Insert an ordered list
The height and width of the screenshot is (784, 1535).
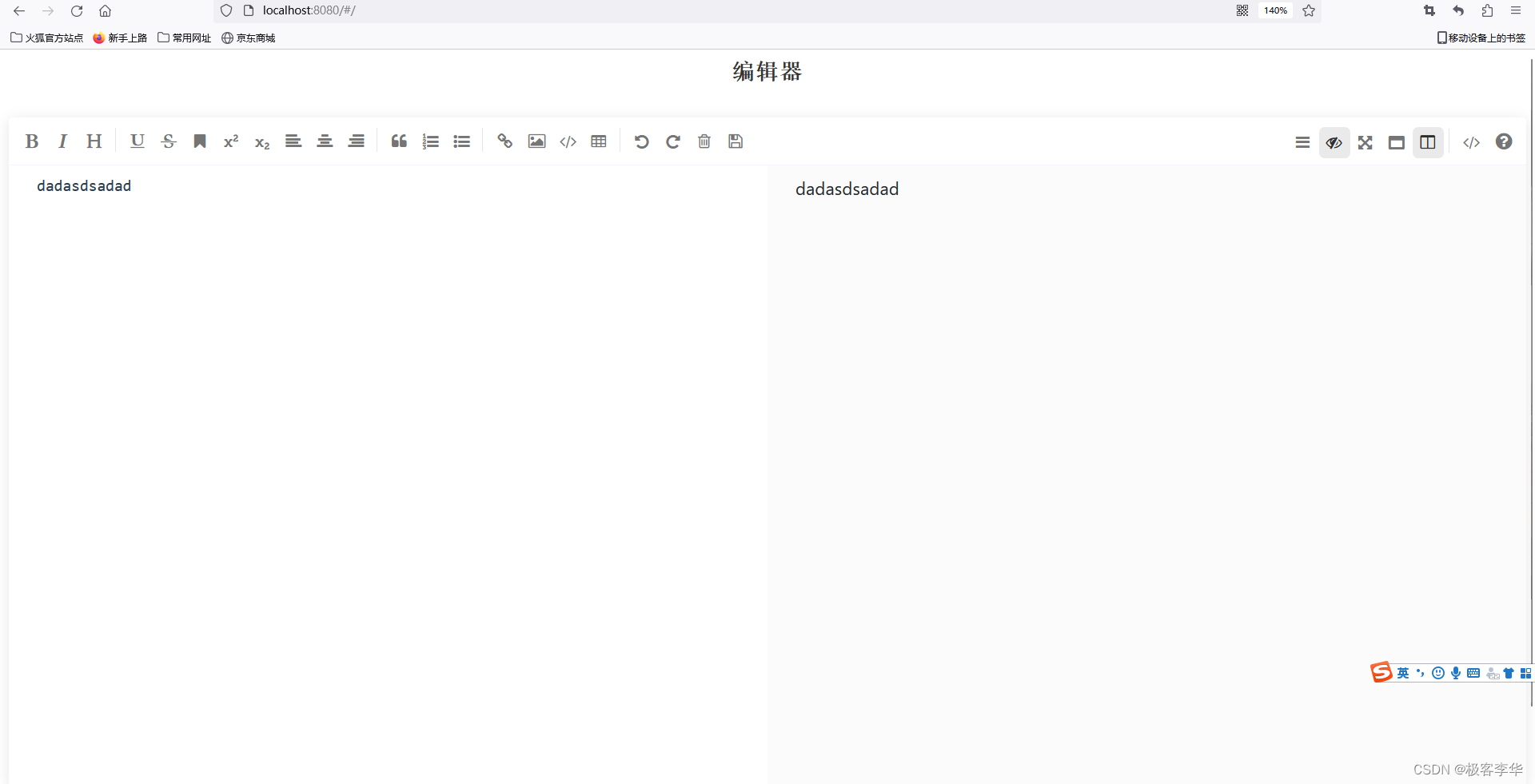430,141
